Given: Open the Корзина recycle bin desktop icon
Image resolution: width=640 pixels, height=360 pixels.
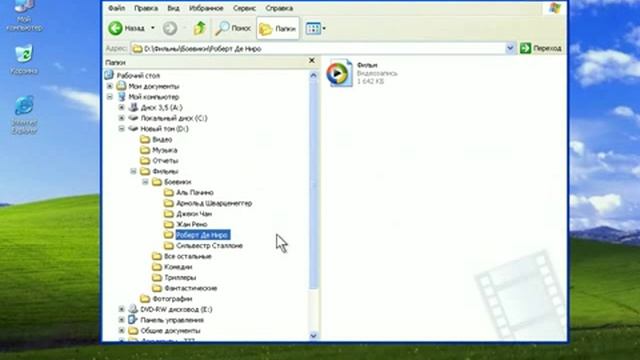Looking at the screenshot, I should [x=24, y=60].
